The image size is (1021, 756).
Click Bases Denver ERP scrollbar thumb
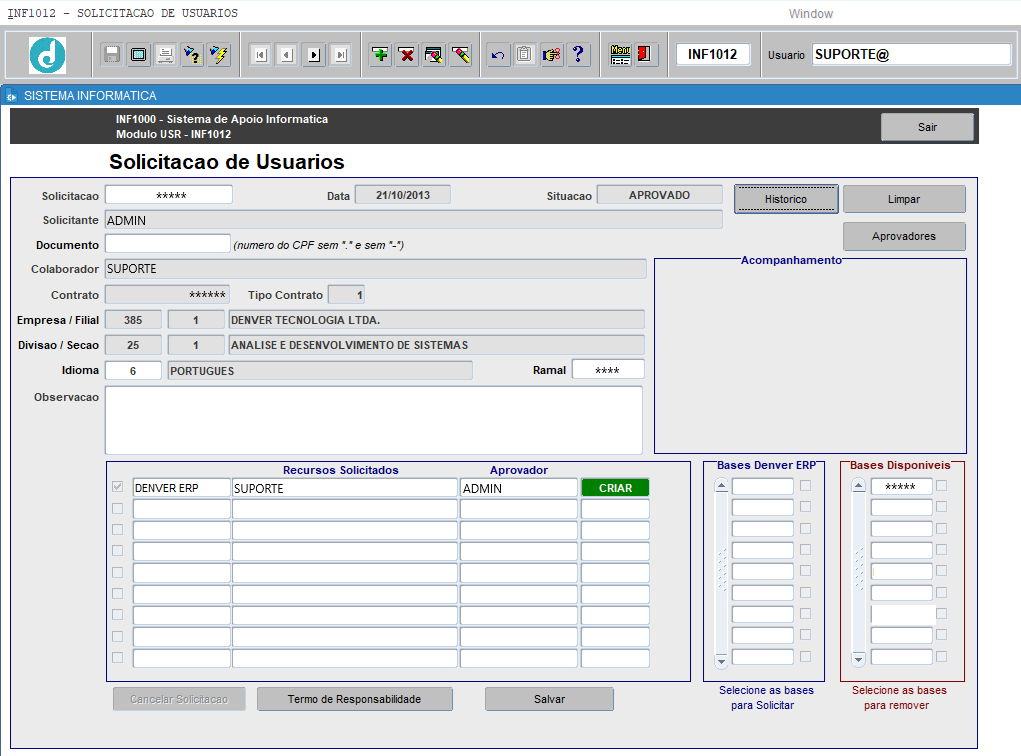(x=721, y=570)
